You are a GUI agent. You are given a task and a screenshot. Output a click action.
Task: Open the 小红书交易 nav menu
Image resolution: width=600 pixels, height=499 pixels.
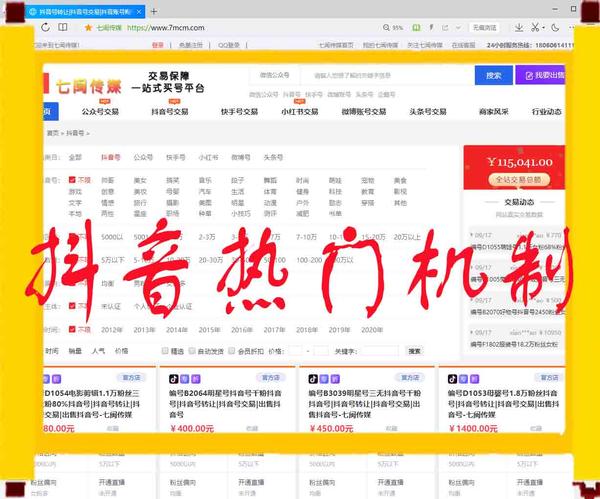click(300, 111)
